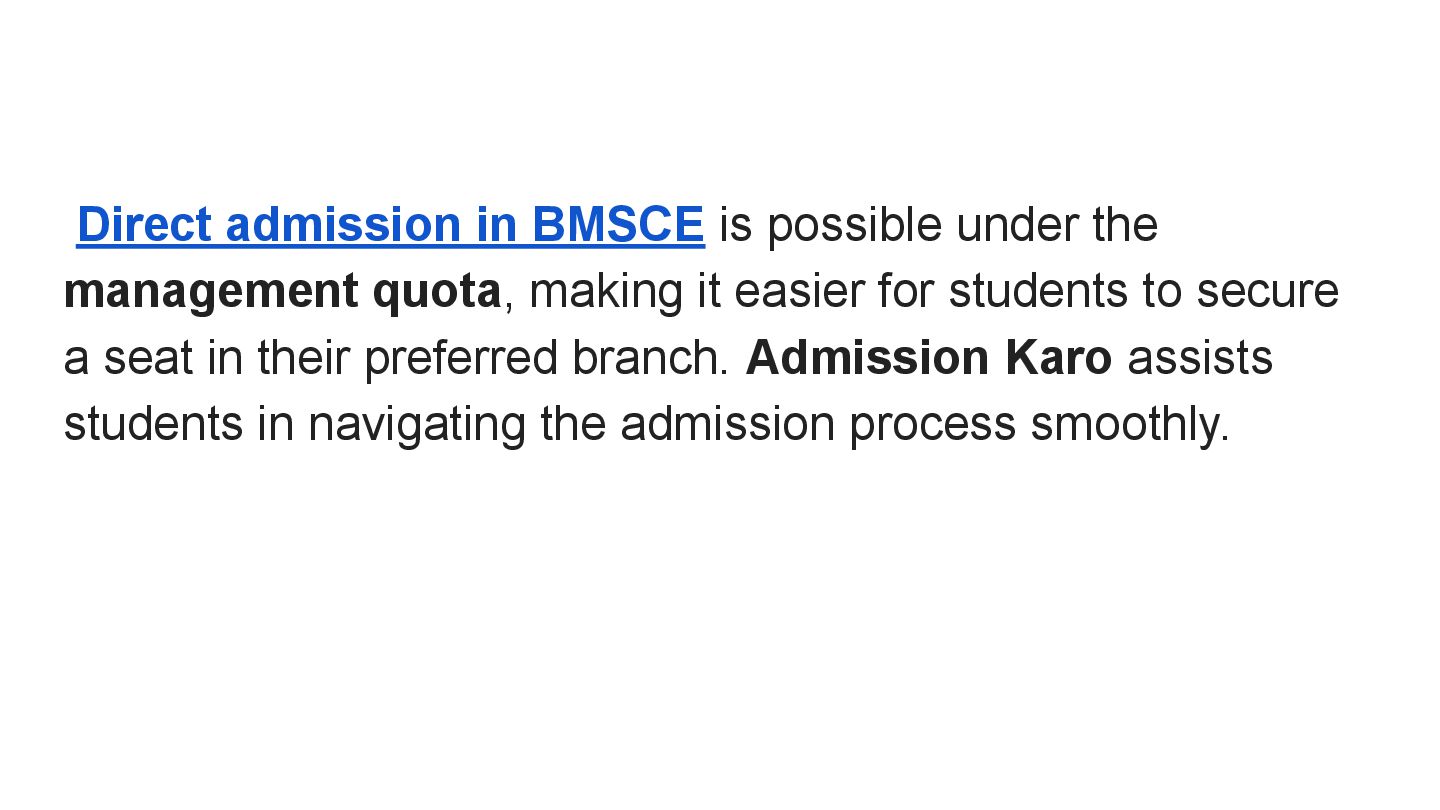This screenshot has width=1440, height=810.
Task: Click on the word "secure"
Action: pyautogui.click(x=1267, y=292)
